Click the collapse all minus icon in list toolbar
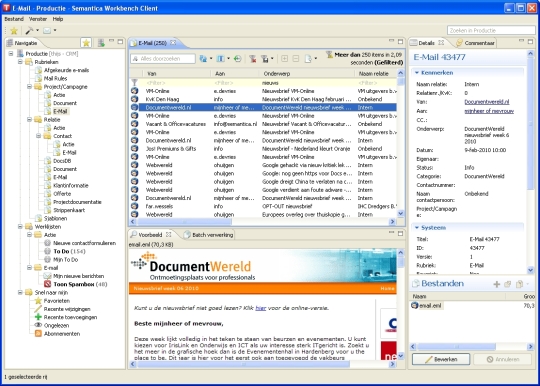The width and height of the screenshot is (540, 386). (x=295, y=59)
